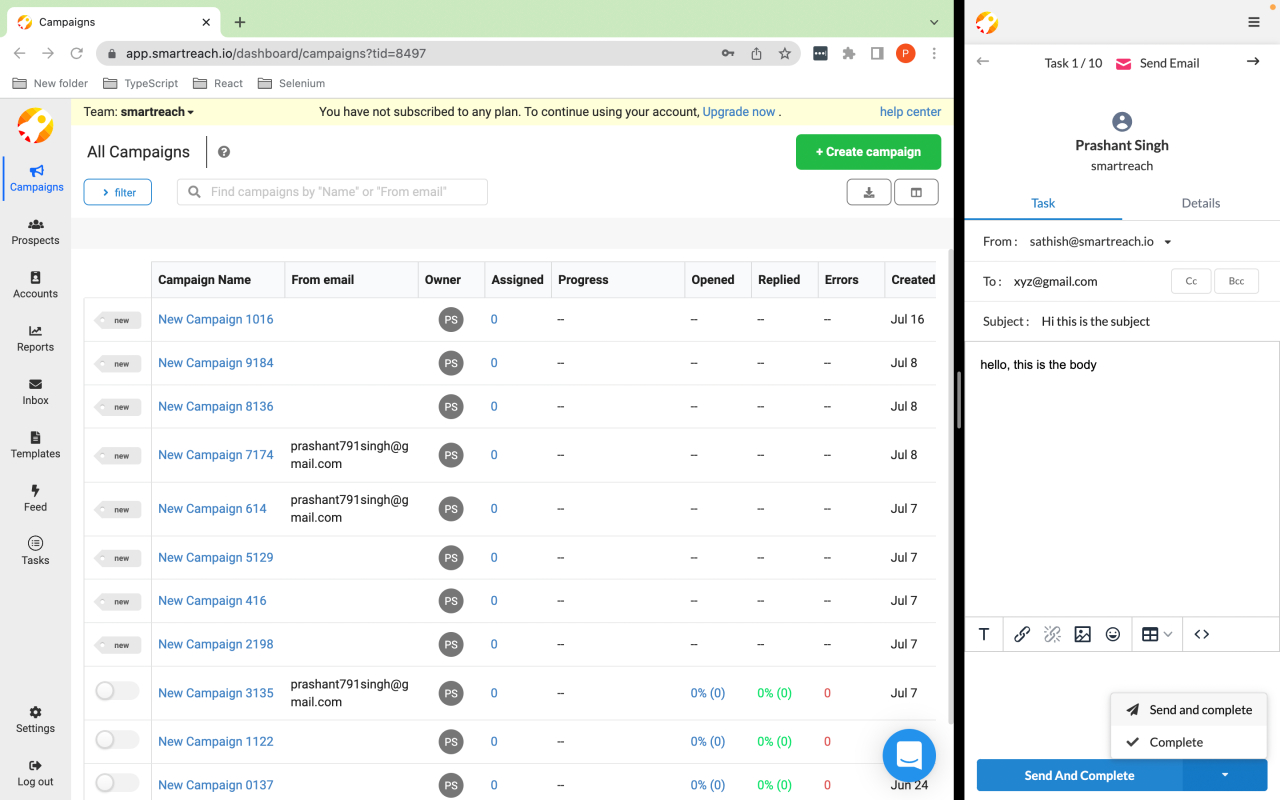The width and height of the screenshot is (1280, 800).
Task: Toggle the switch for New Campaign 1122
Action: coord(117,740)
